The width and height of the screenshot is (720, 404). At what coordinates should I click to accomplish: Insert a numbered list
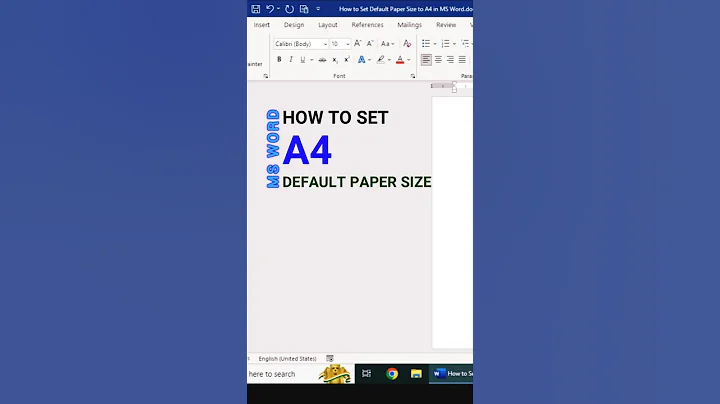click(x=445, y=44)
